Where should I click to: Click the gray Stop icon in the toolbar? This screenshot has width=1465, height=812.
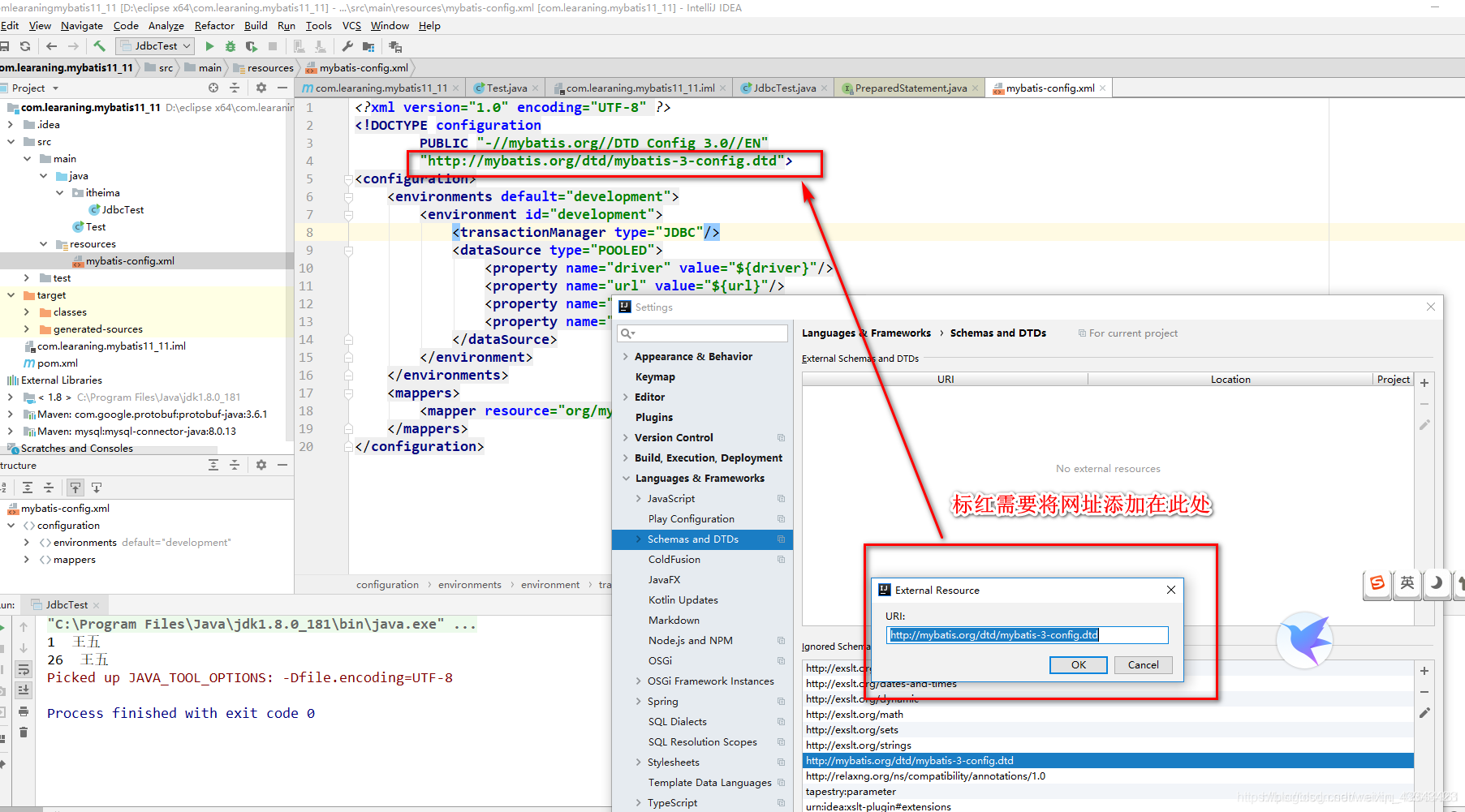click(273, 46)
